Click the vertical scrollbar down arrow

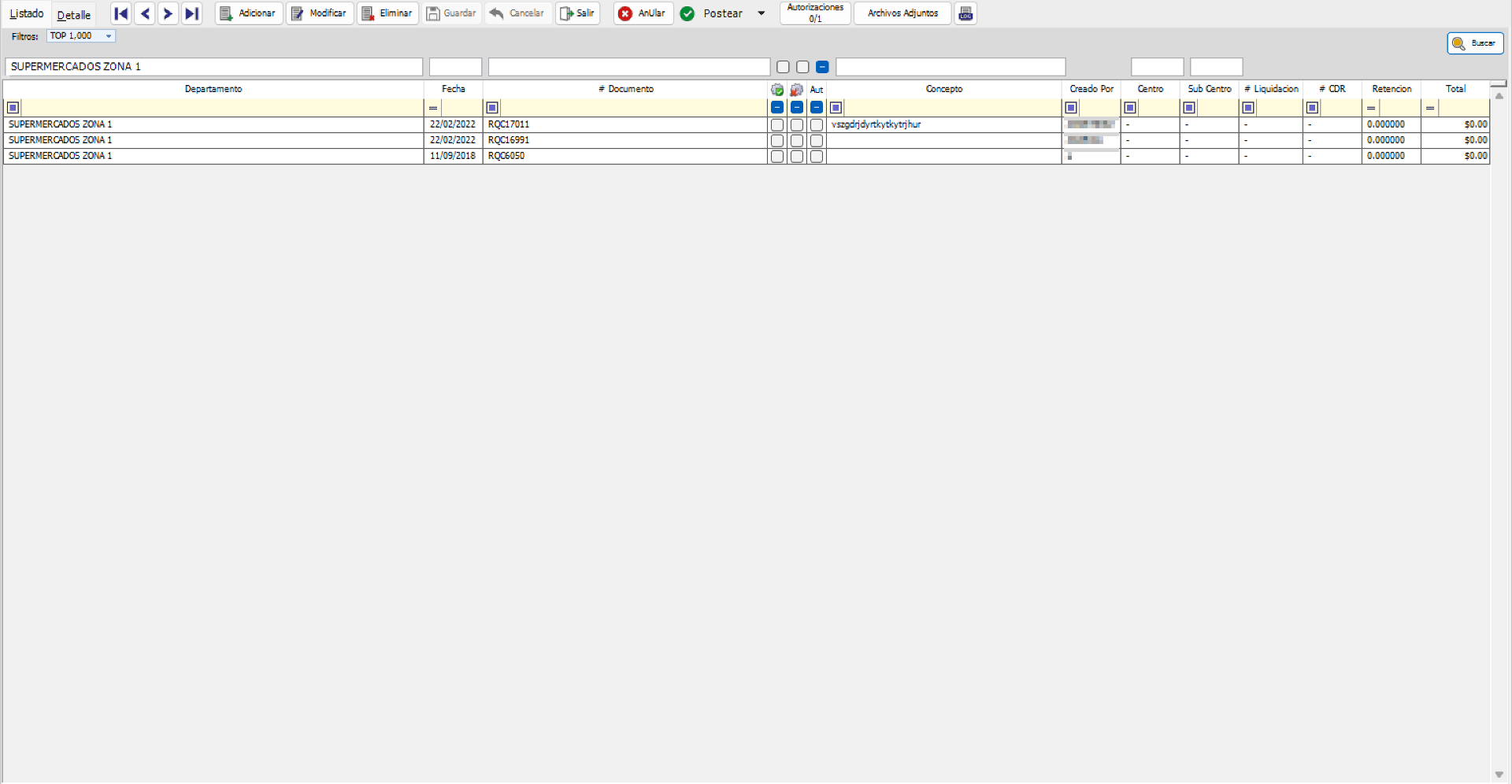1499,775
